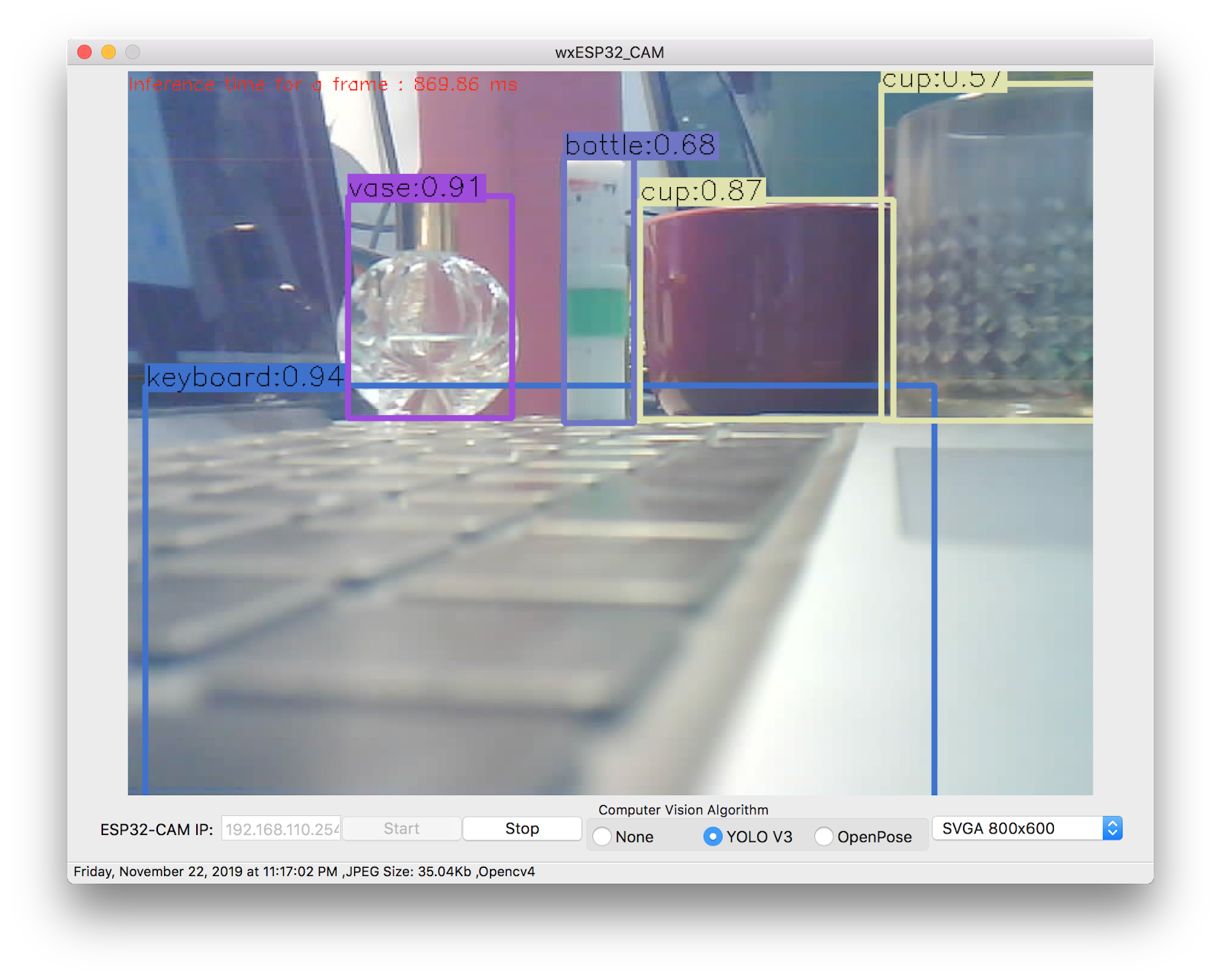Click the cup:0.87 detection label
Screen dimensions: 1221x980
[700, 192]
